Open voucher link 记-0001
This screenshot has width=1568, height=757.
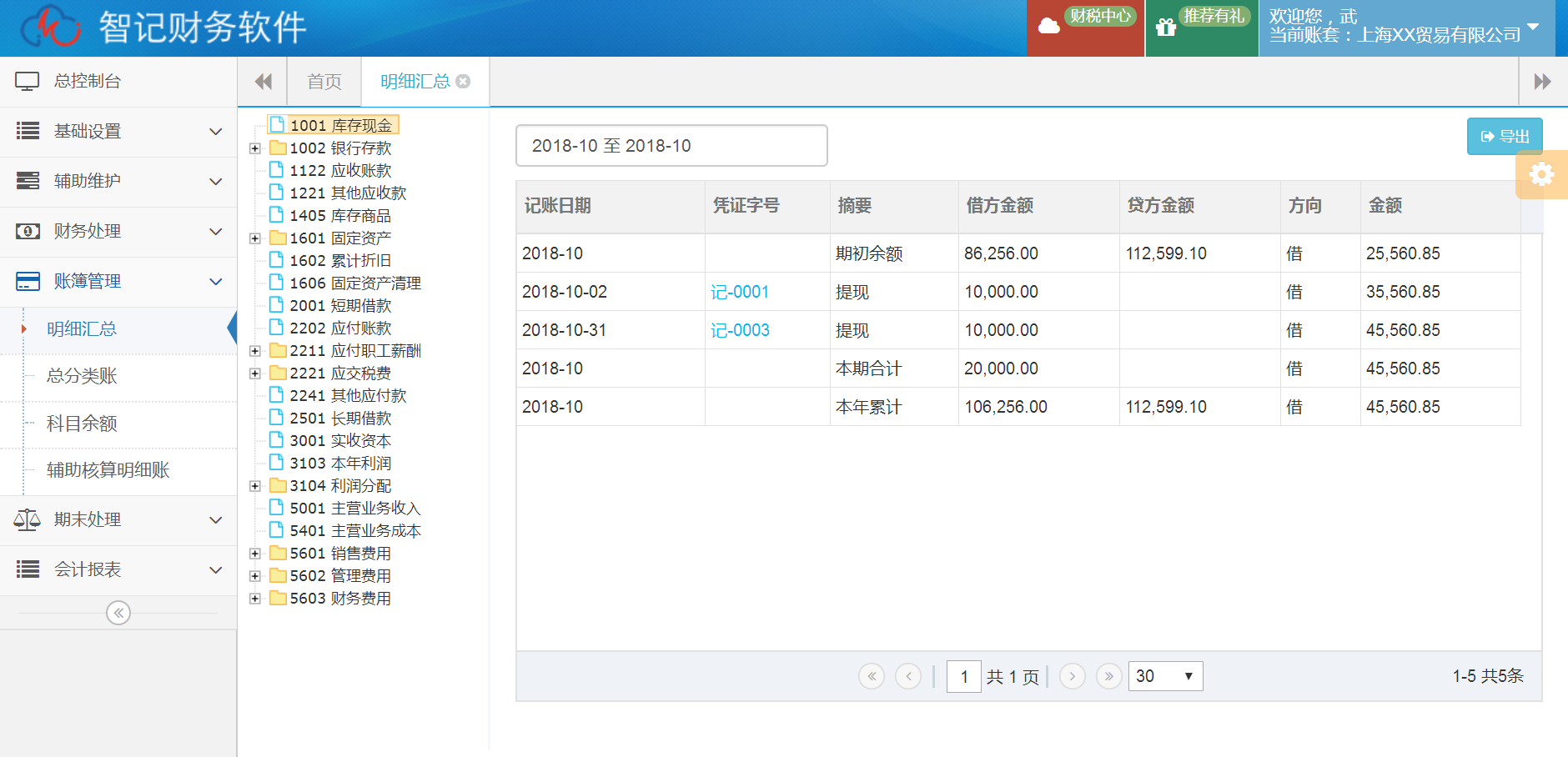[739, 292]
